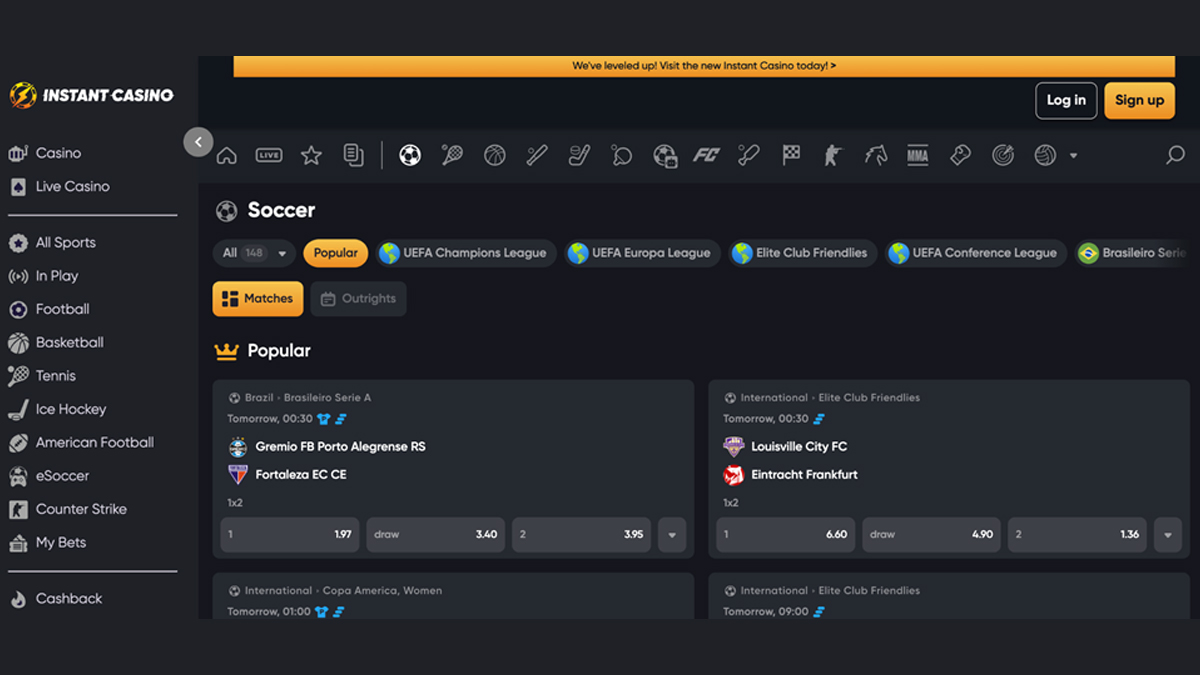1200x675 pixels.
Task: Filter by UEFA Champions League
Action: coord(465,253)
